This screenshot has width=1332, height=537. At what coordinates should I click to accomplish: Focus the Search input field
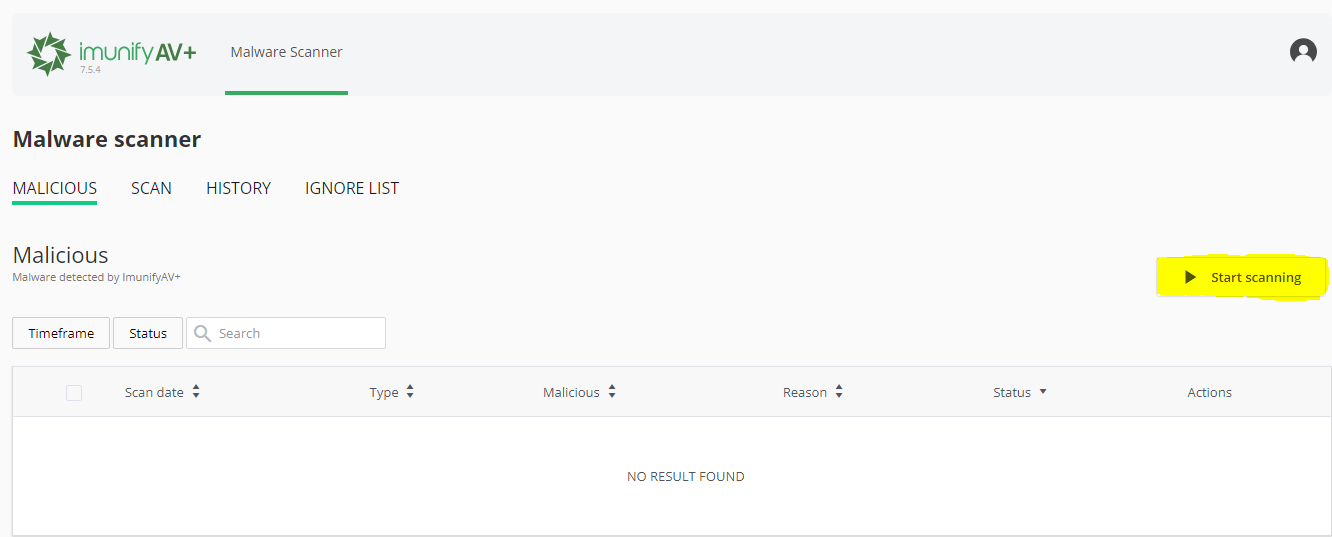286,333
